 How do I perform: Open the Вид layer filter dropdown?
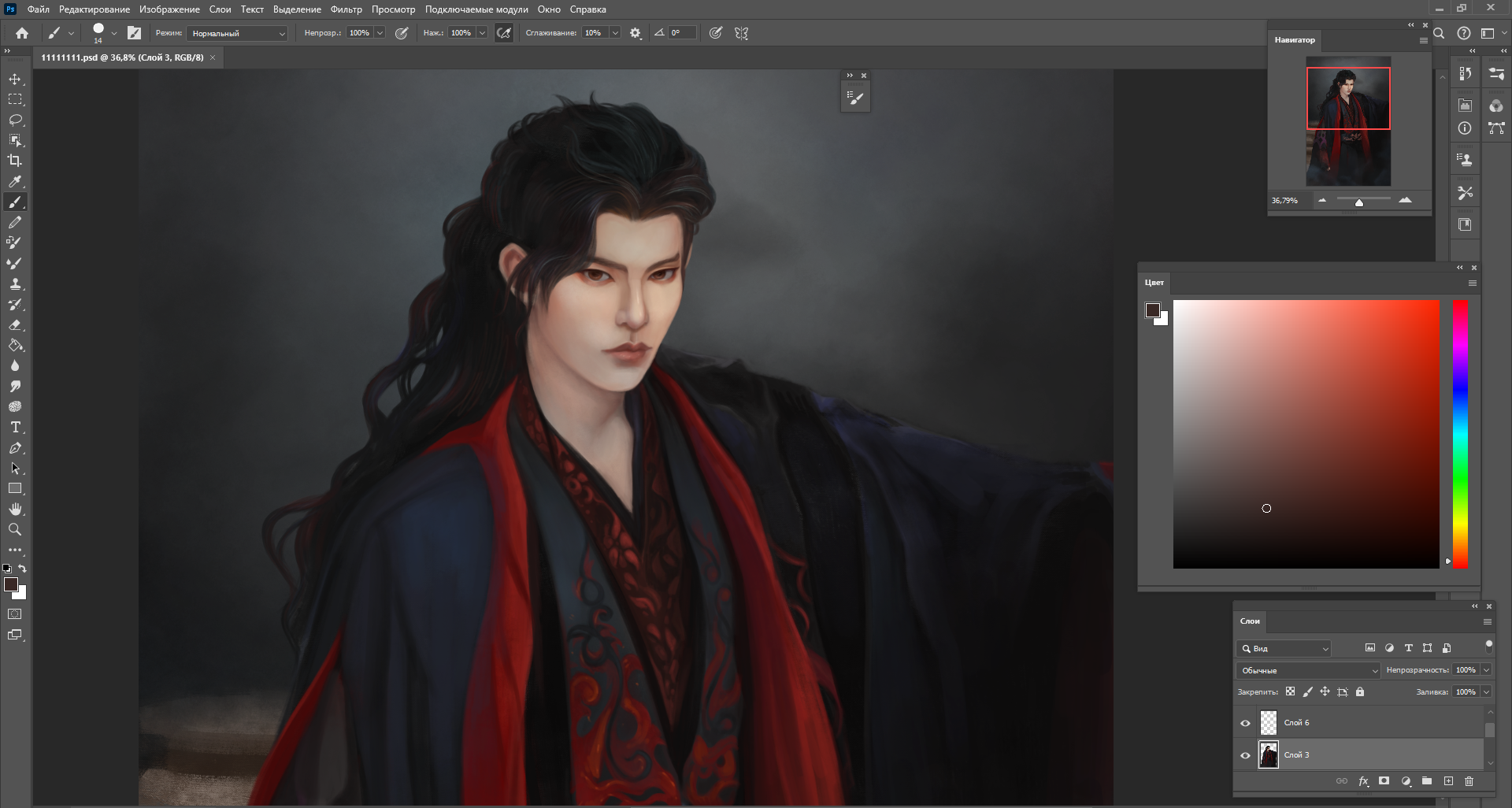(1284, 648)
